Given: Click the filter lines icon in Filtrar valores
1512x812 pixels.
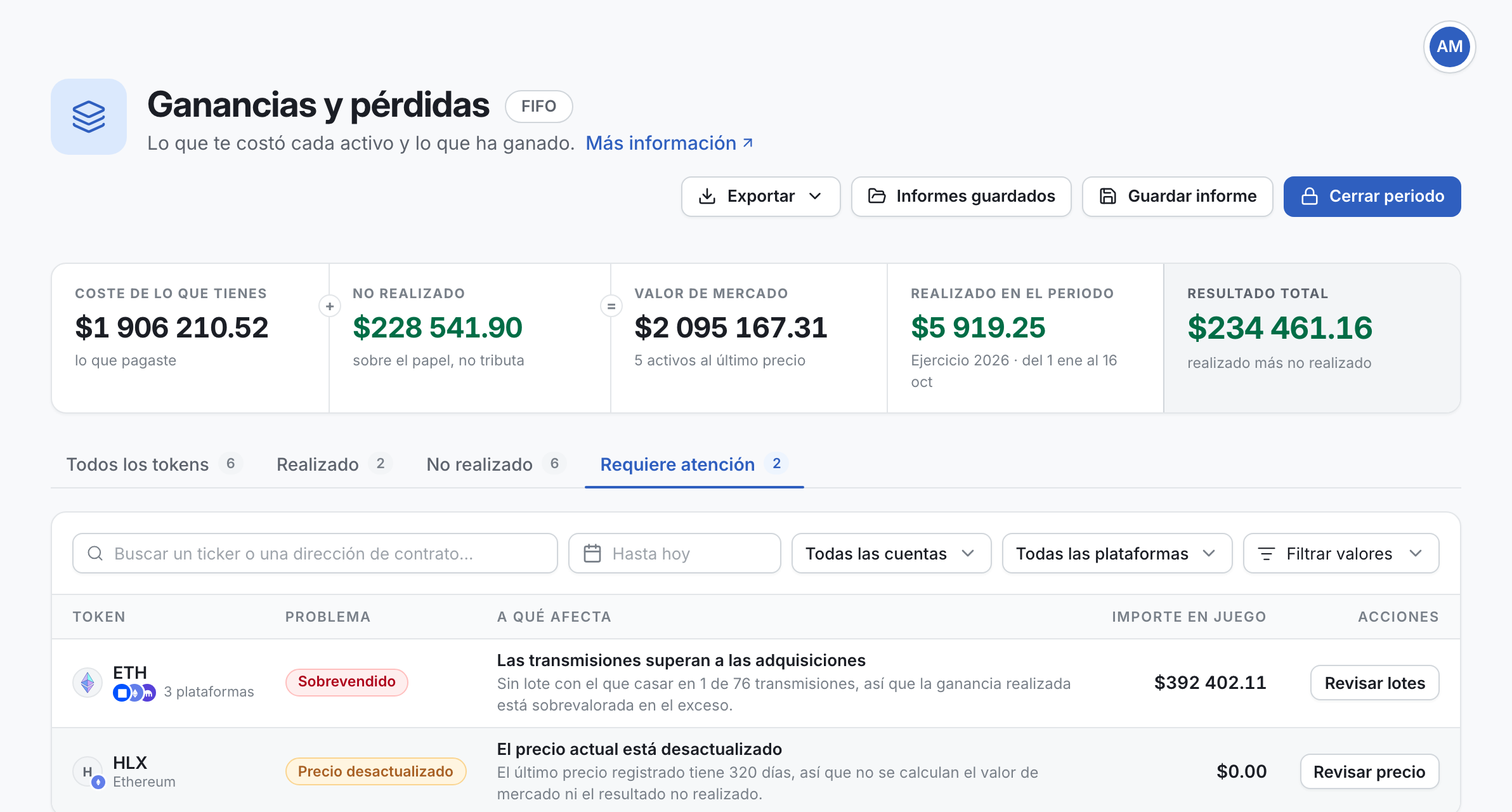Looking at the screenshot, I should point(1267,554).
